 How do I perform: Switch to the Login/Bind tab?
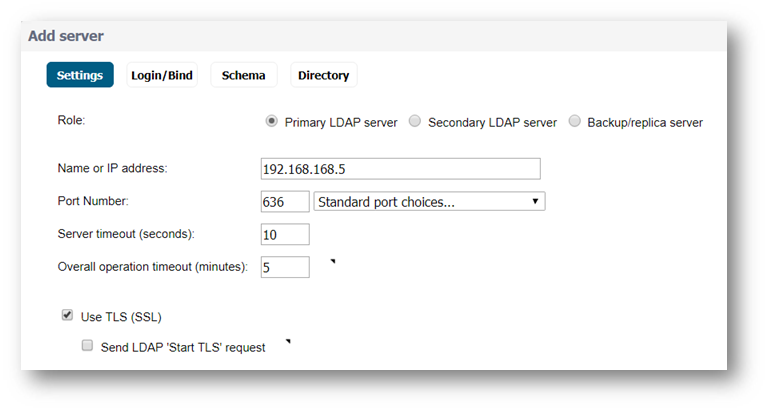[162, 75]
